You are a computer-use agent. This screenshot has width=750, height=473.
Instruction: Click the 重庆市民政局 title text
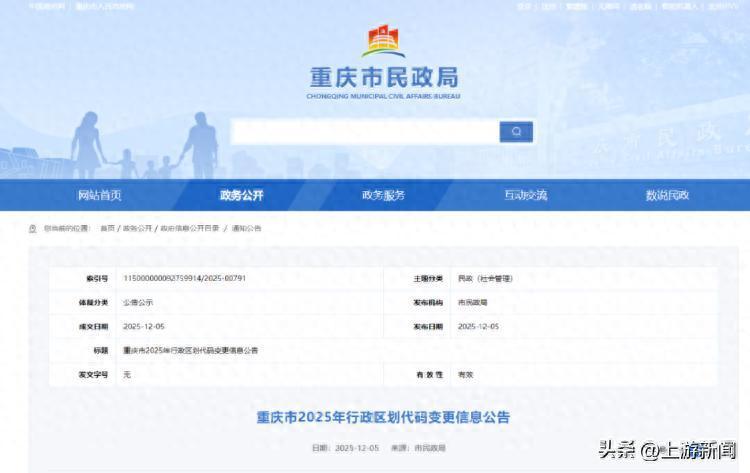click(384, 78)
